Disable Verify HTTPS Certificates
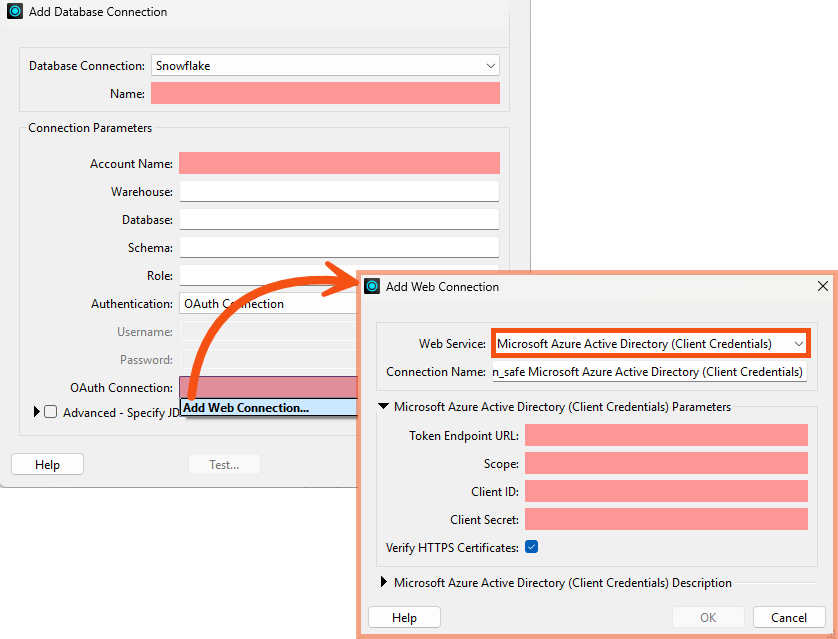838x639 pixels. click(x=531, y=547)
